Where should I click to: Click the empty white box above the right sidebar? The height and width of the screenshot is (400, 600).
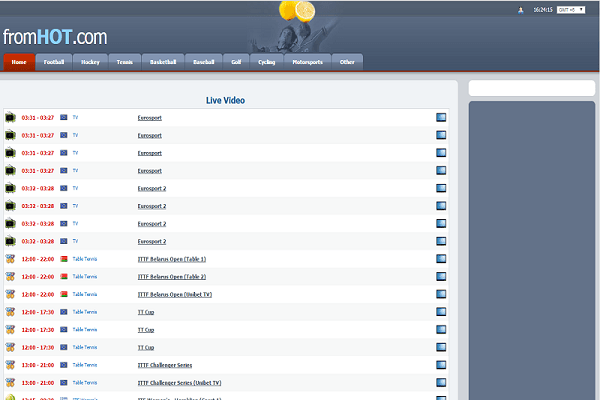532,88
